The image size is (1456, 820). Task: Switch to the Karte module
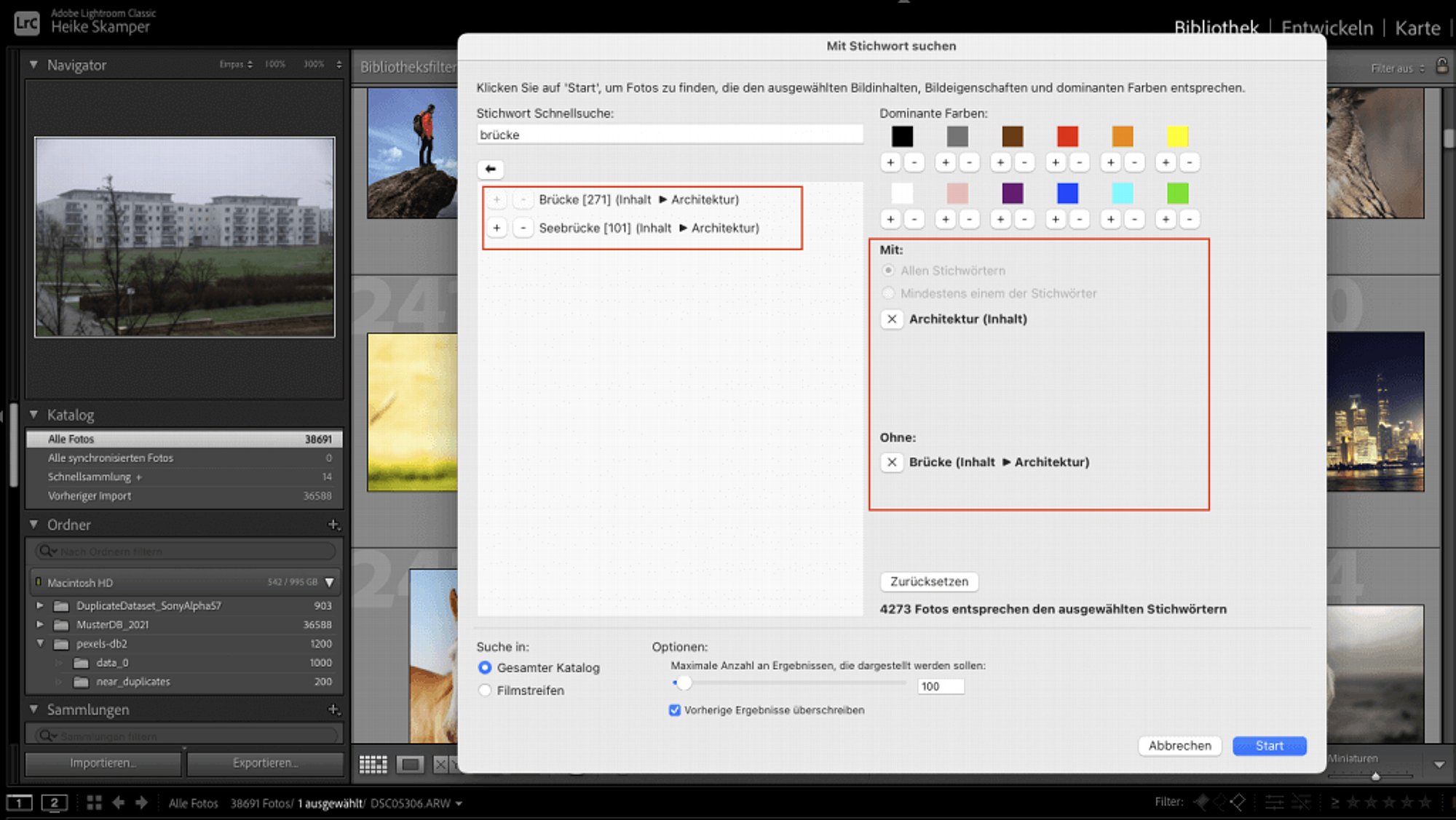tap(1417, 28)
